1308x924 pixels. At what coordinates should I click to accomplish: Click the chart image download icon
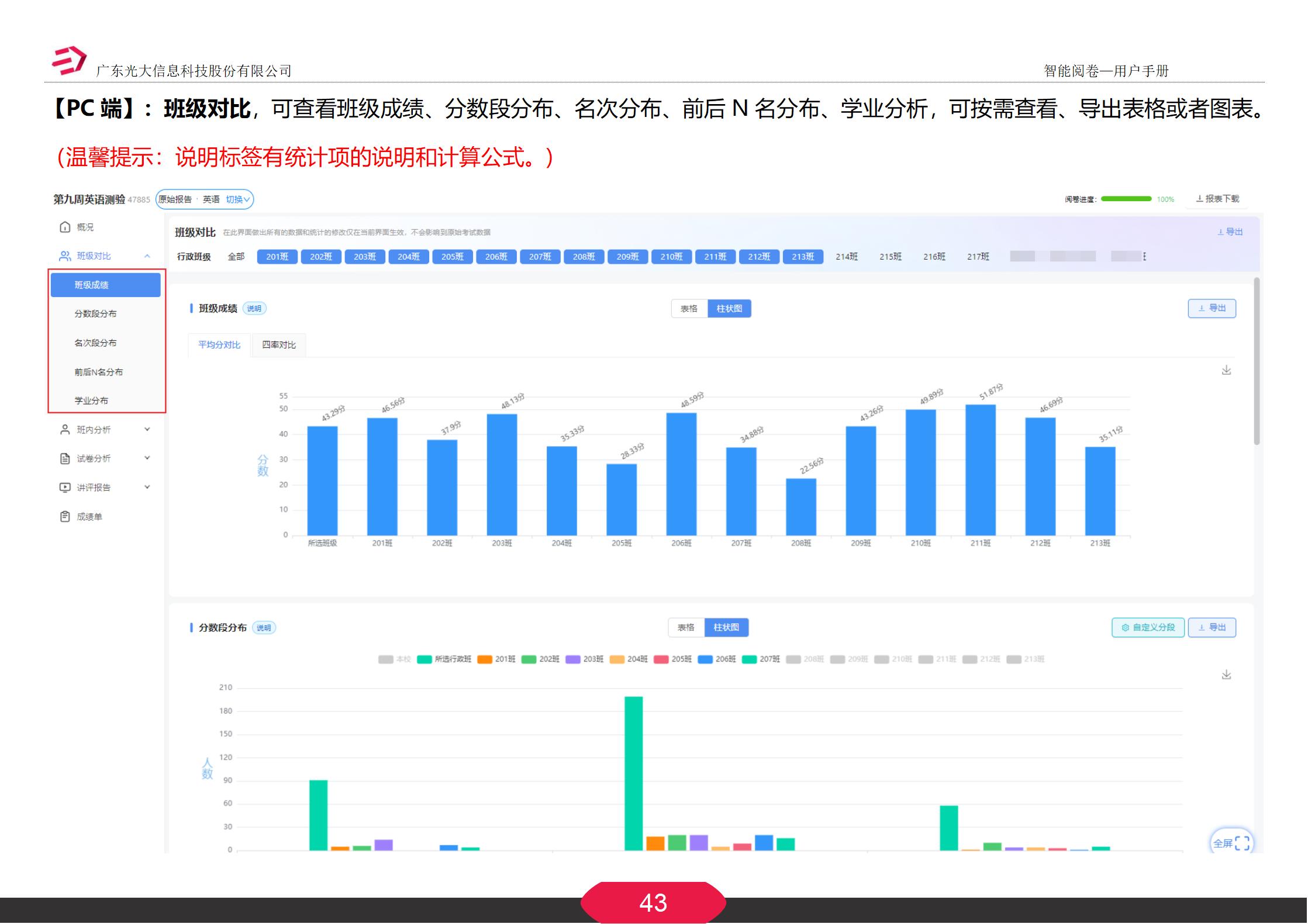coord(1226,370)
